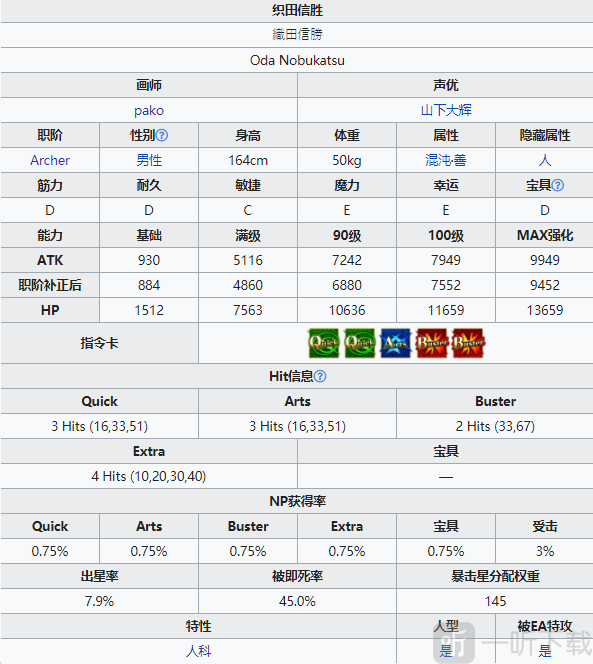Select level 90 HP value 10636

(346, 310)
